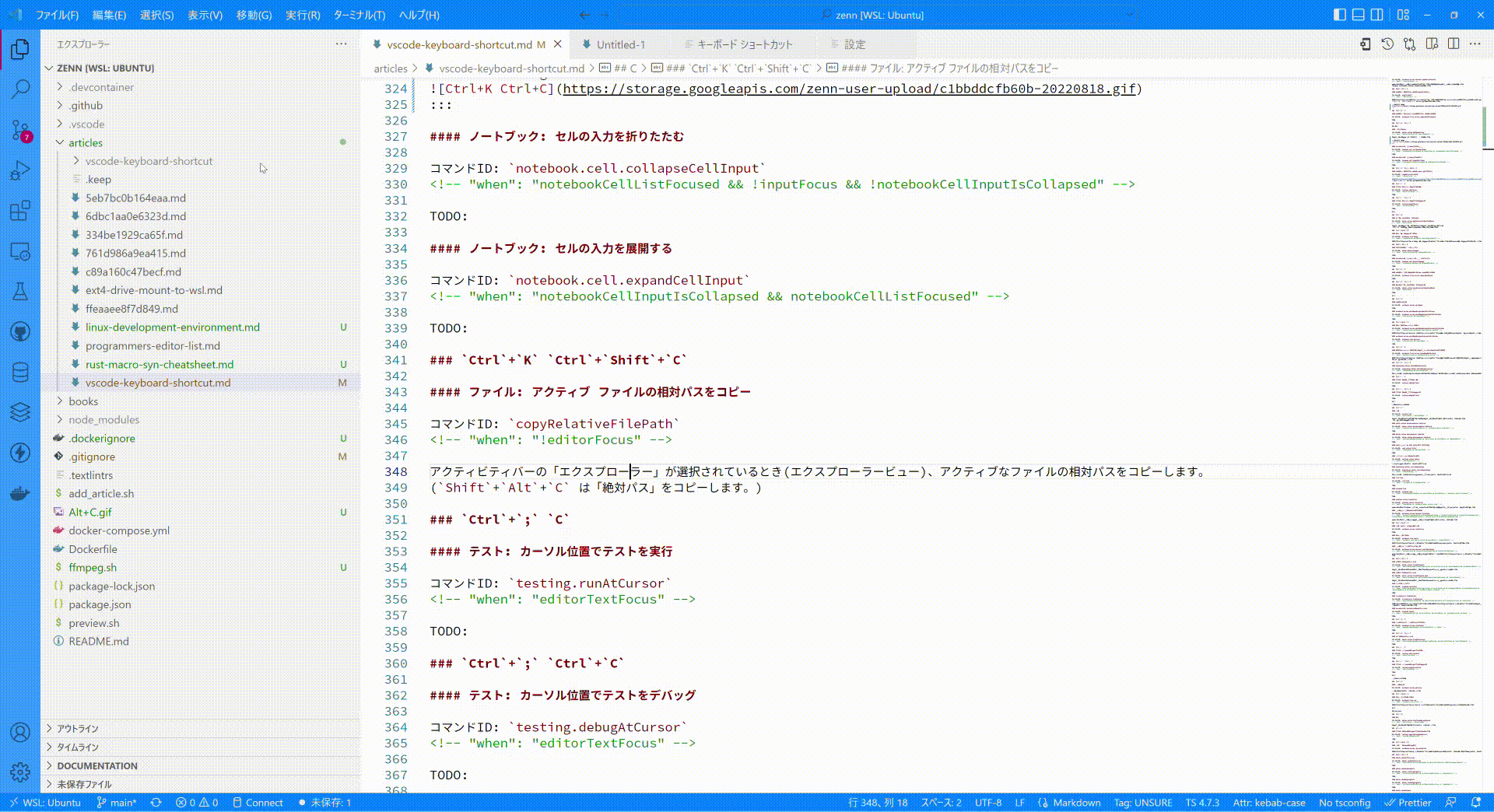
Task: Open the database view in activity bar
Action: (20, 373)
